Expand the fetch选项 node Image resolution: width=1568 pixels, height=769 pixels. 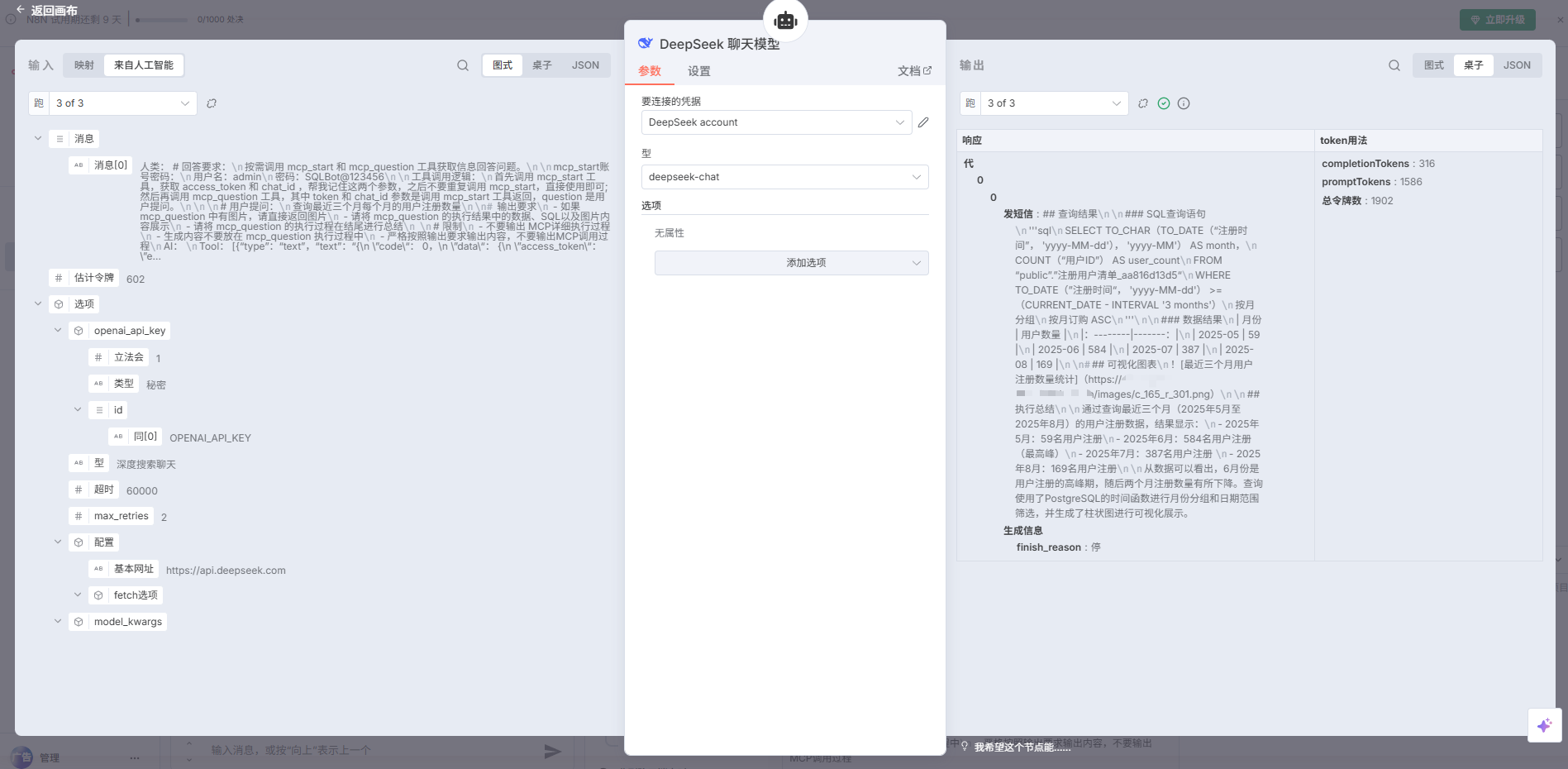pos(78,595)
